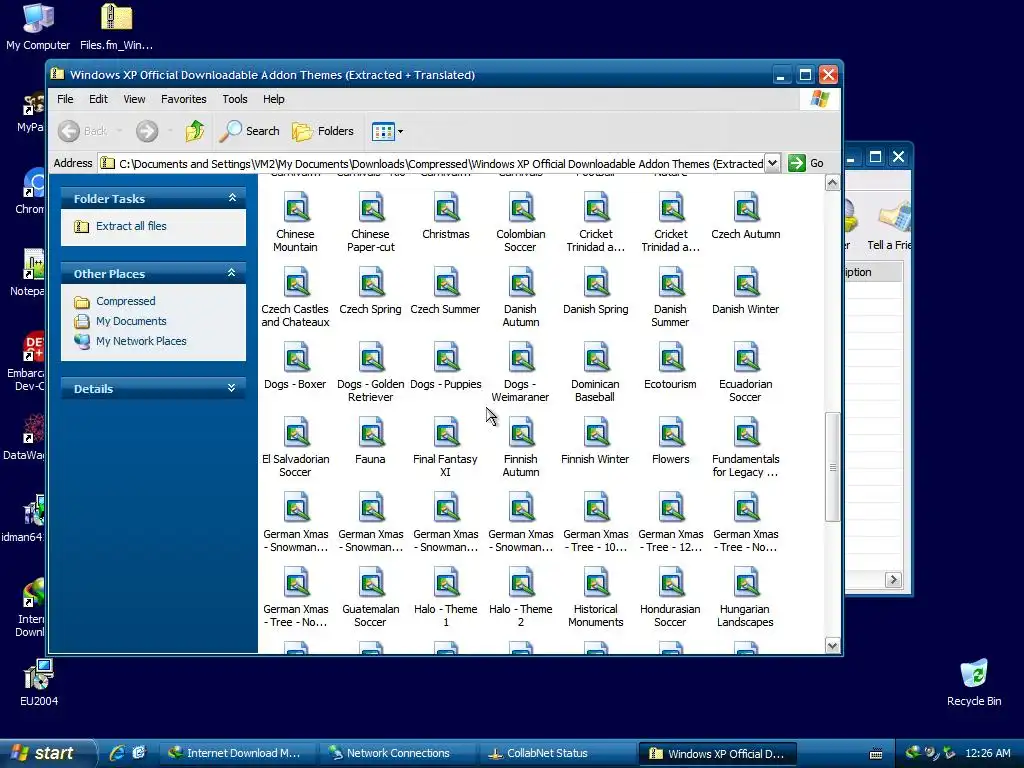Select the Honduran Soccer theme icon
1024x768 pixels.
[671, 597]
